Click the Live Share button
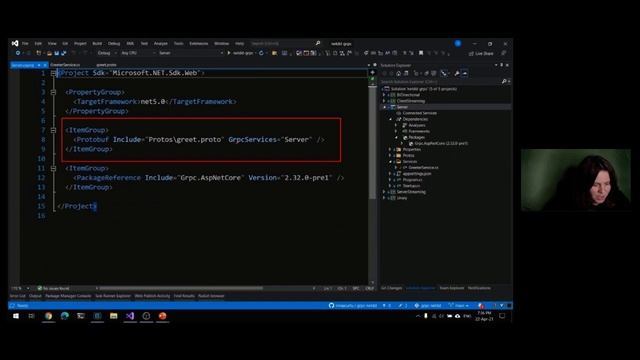 481,53
